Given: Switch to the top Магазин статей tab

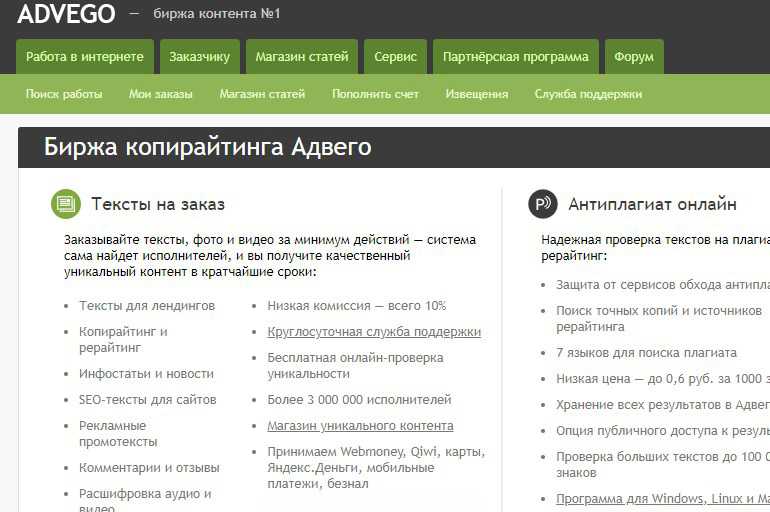Looking at the screenshot, I should pyautogui.click(x=302, y=56).
